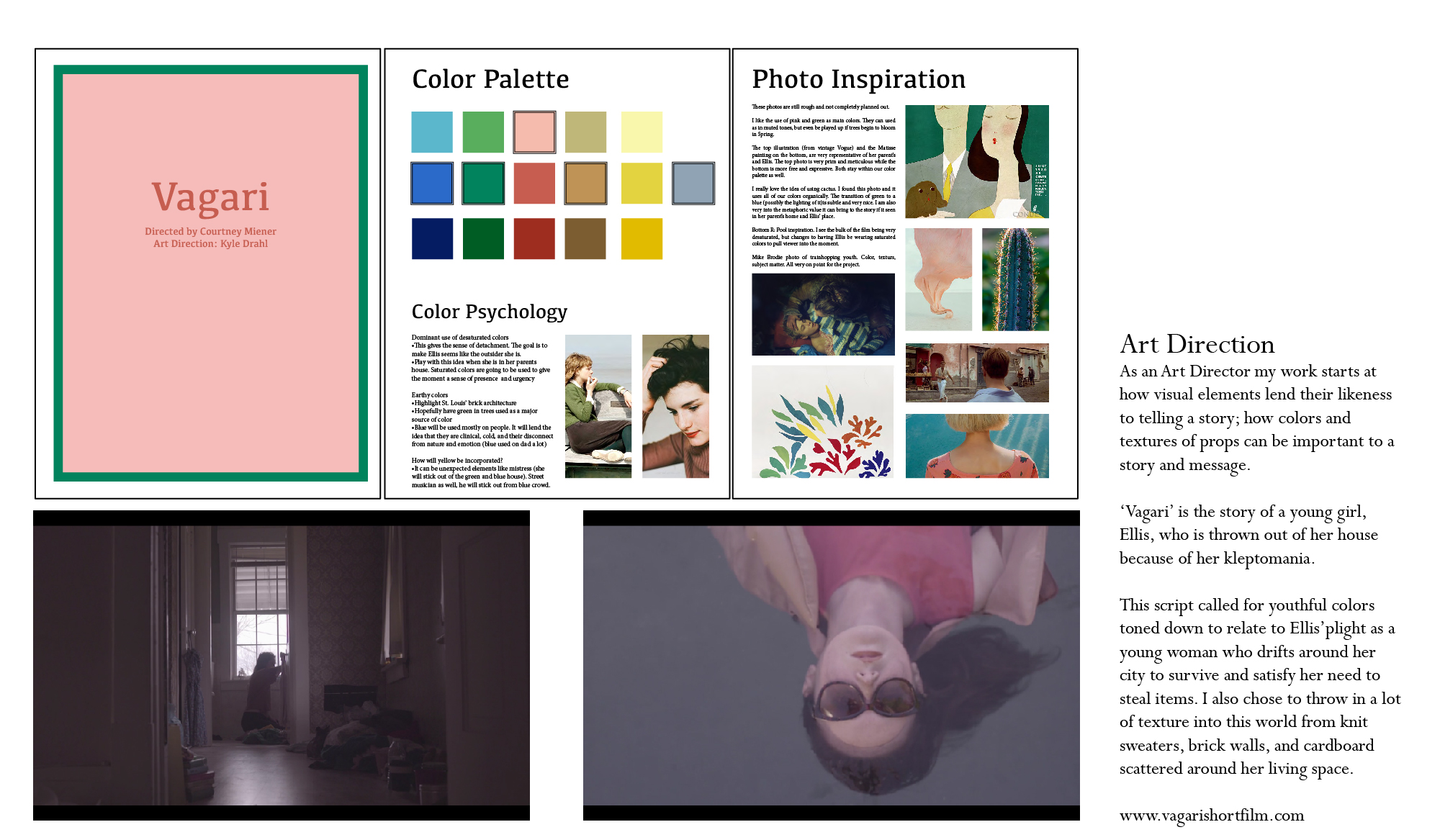
Task: Select the outlined gray-blue swatch
Action: 693,183
